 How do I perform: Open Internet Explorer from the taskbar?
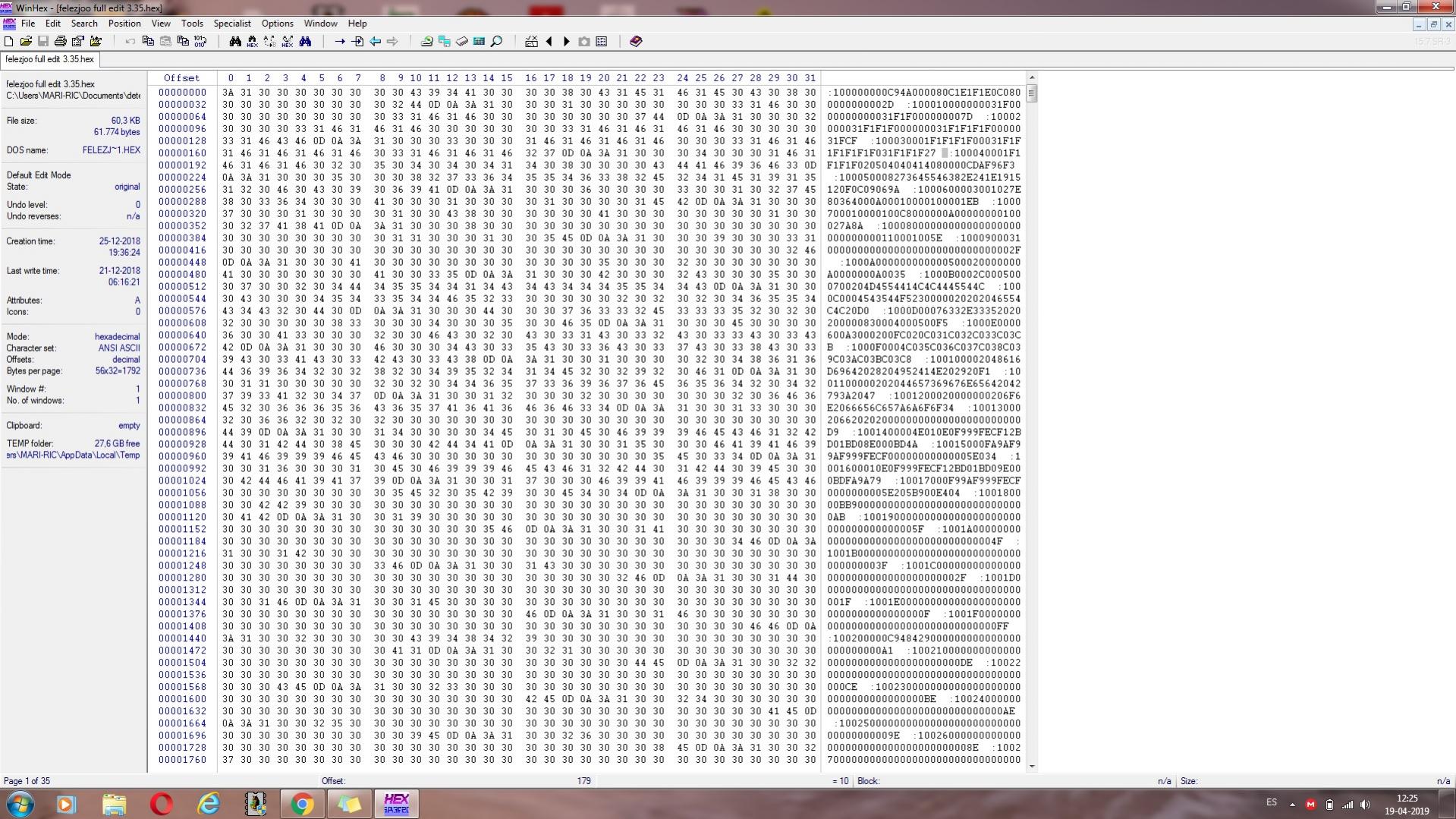208,804
